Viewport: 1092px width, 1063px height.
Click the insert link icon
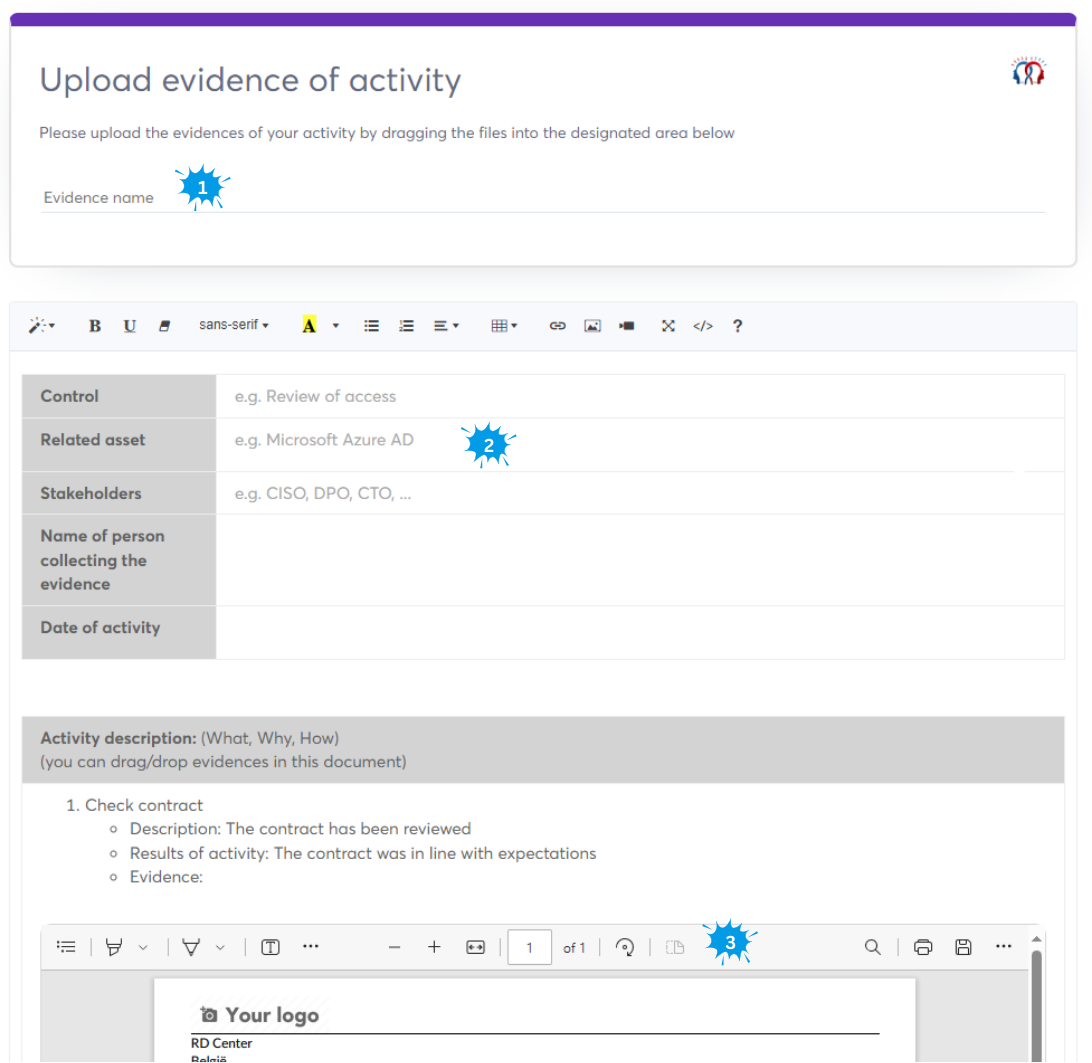click(x=558, y=326)
